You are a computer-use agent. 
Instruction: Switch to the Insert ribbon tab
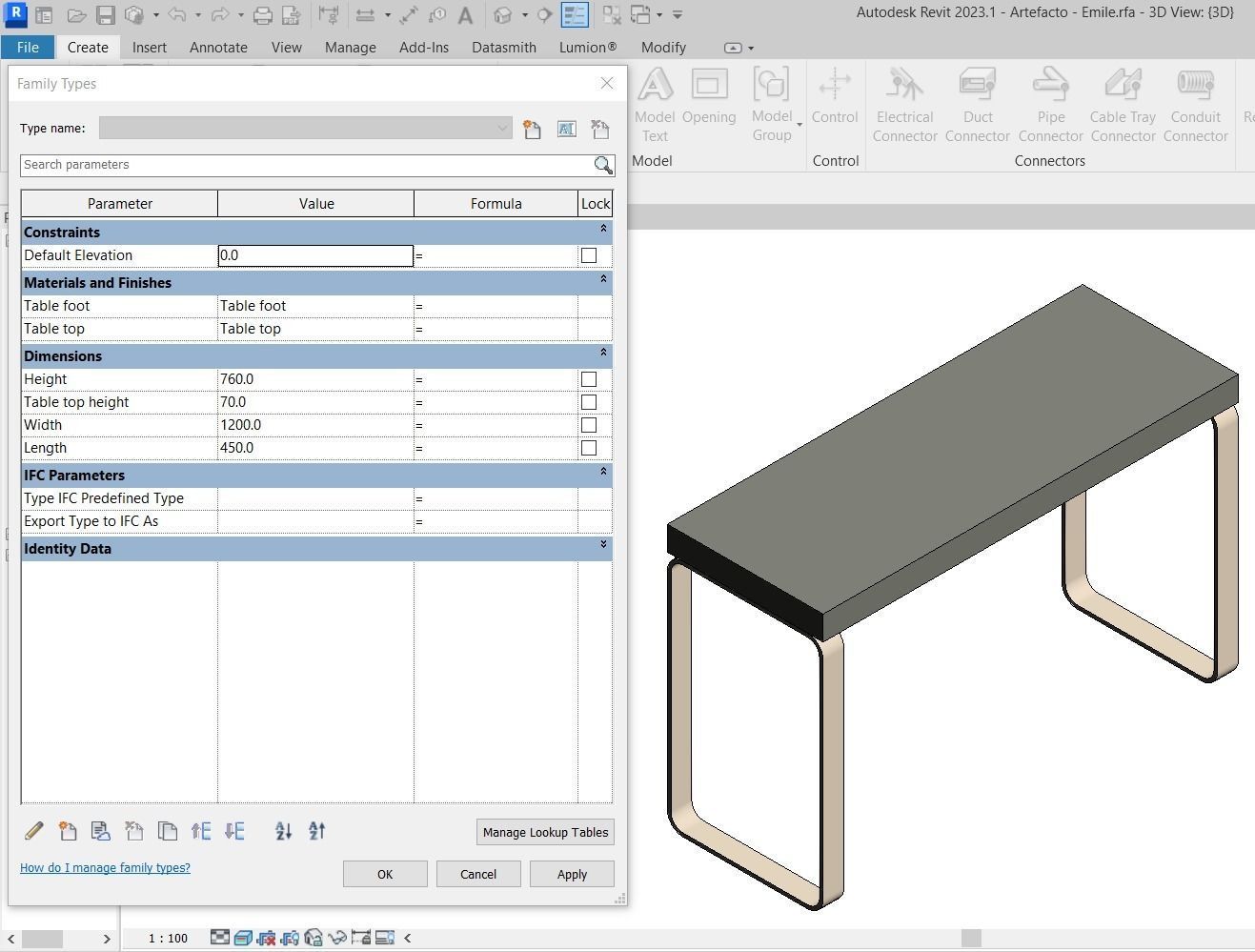[x=150, y=48]
